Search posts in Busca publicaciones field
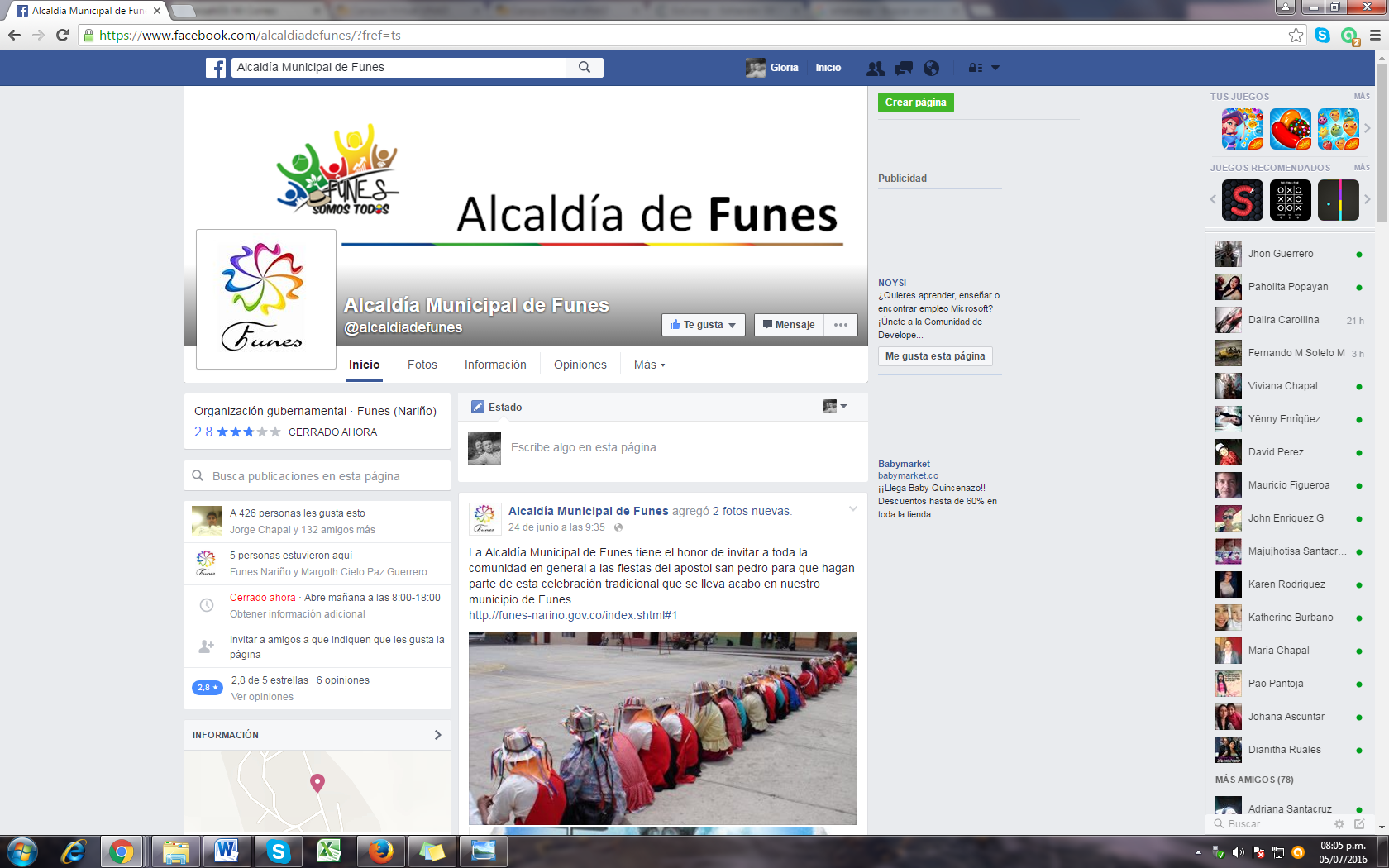This screenshot has height=868, width=1389. [x=317, y=476]
